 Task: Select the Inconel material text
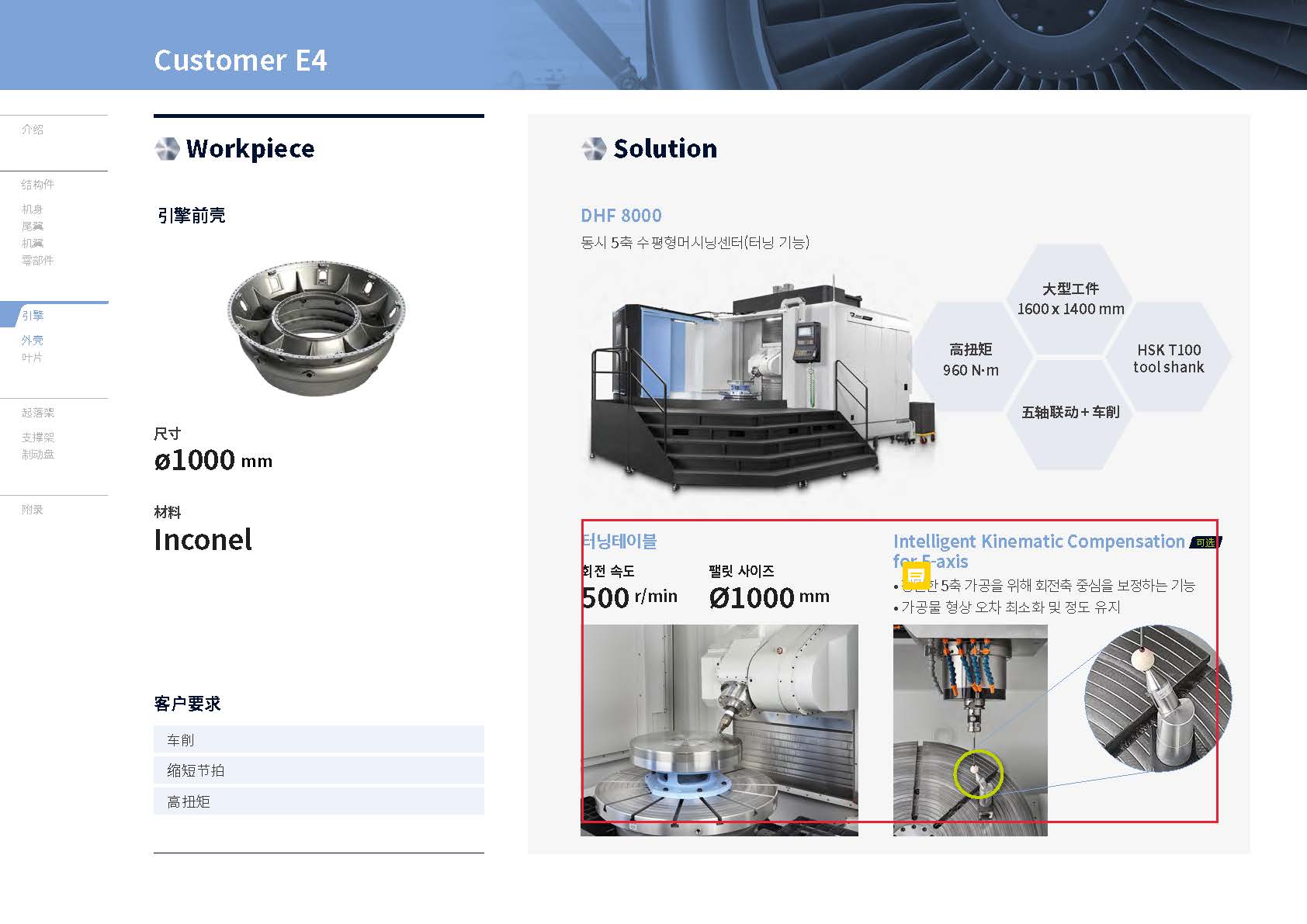203,540
